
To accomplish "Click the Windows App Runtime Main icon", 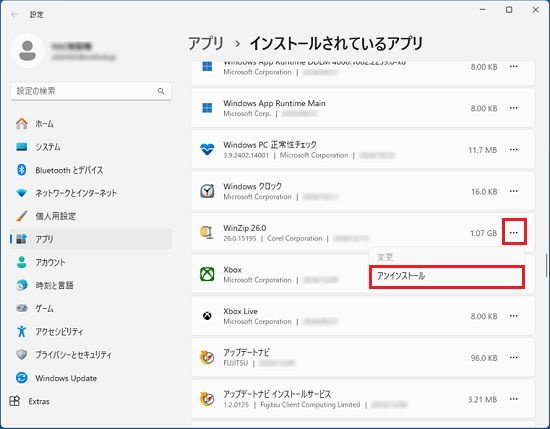I will coord(207,108).
